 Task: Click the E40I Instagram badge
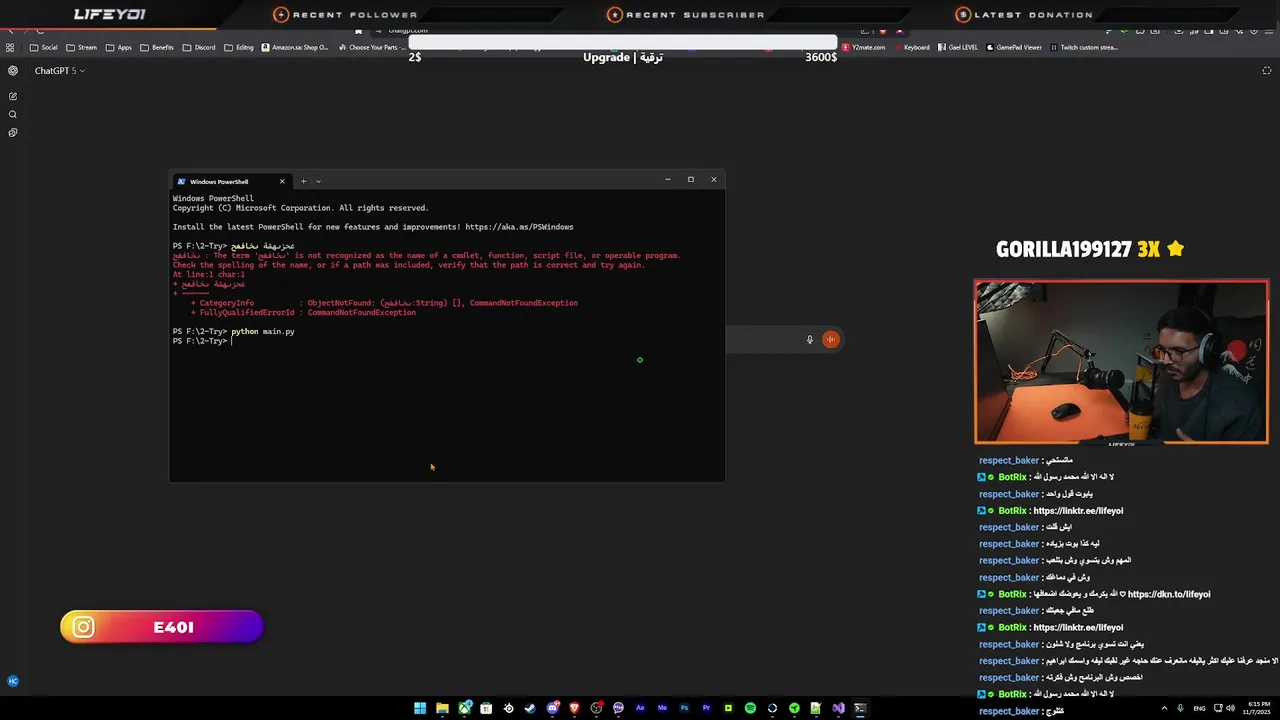coord(161,627)
